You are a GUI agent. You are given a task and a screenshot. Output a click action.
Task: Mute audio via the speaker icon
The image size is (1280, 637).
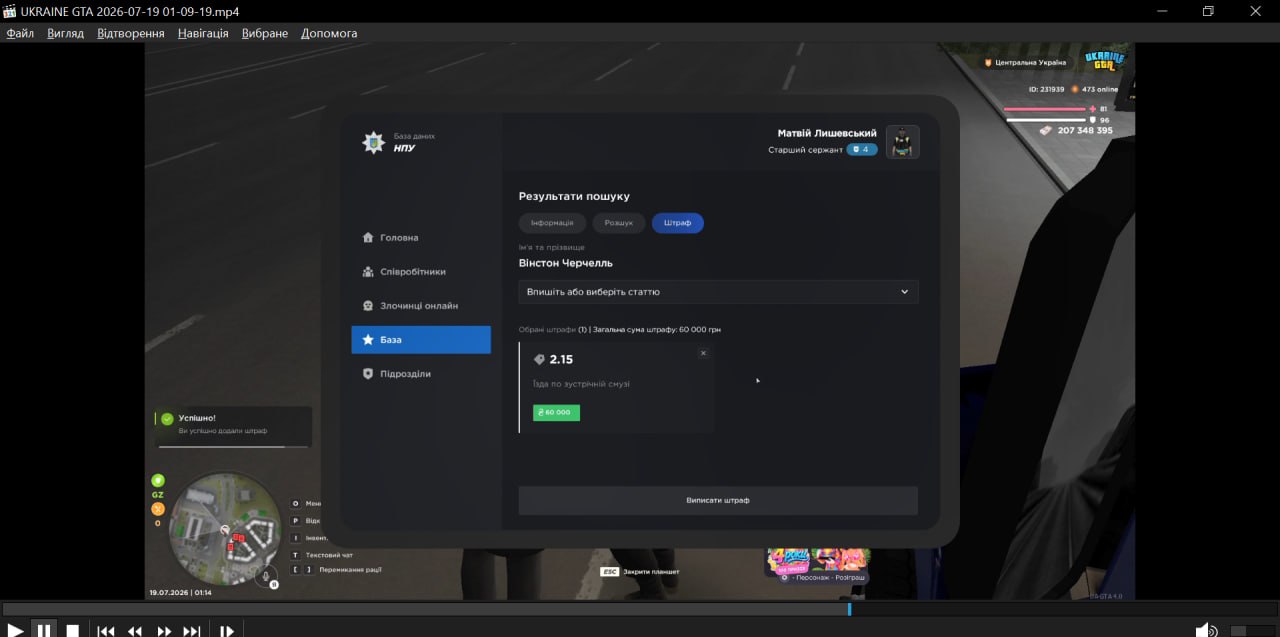coord(1207,630)
